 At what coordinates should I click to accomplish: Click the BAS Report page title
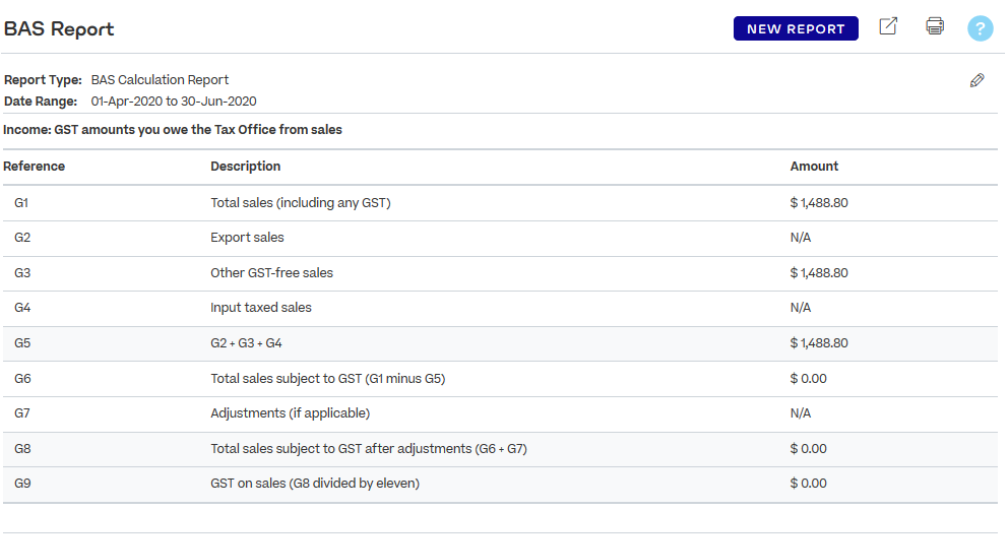(x=59, y=29)
